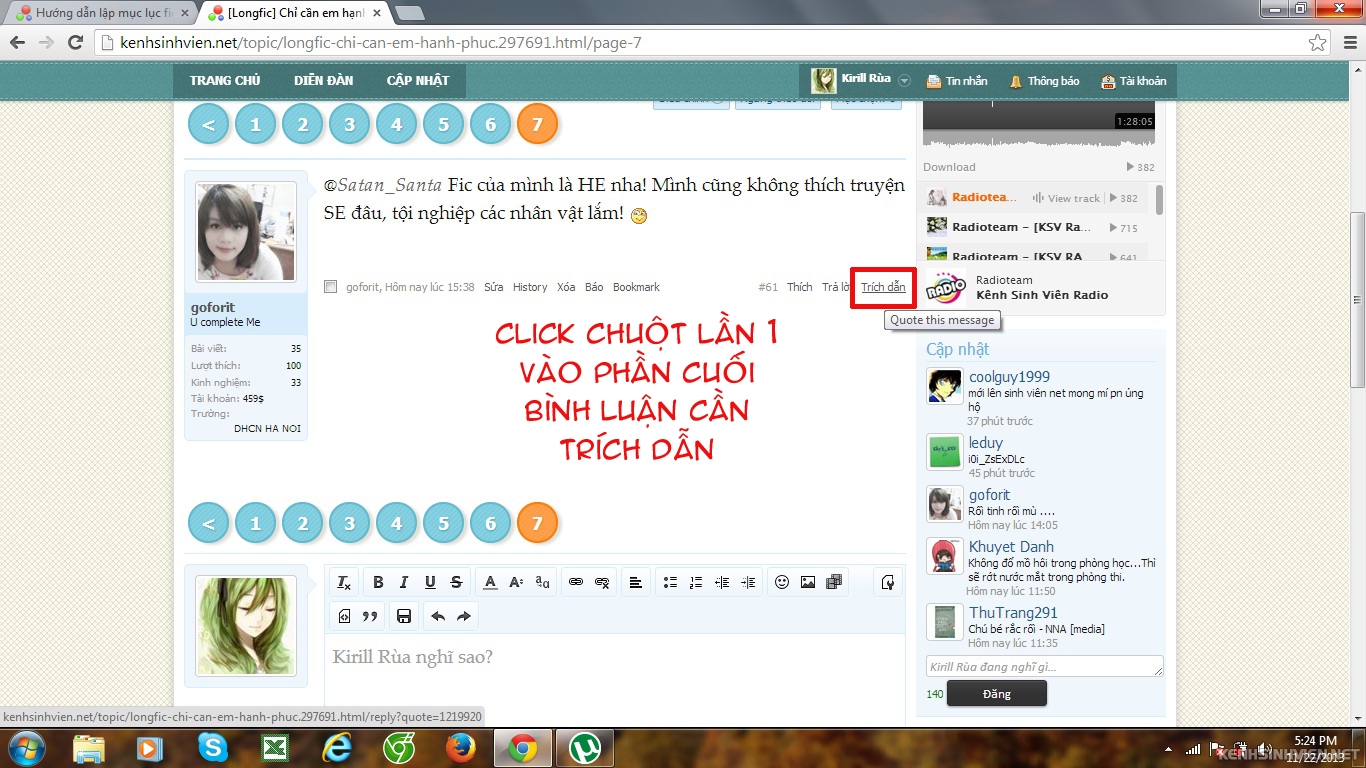Viewport: 1366px width, 768px height.
Task: Report the post with Báo
Action: pos(594,287)
